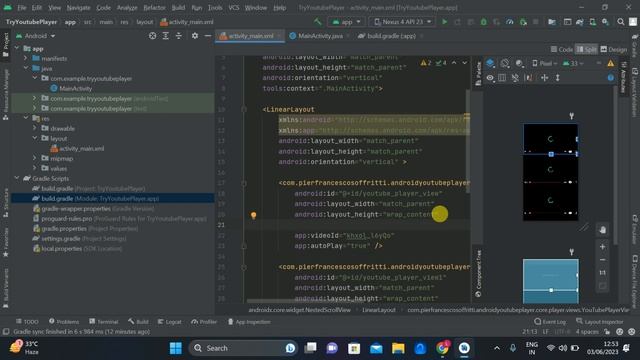Click the night mode theme icon in preview
Image resolution: width=640 pixels, height=360 pixels.
click(x=519, y=63)
